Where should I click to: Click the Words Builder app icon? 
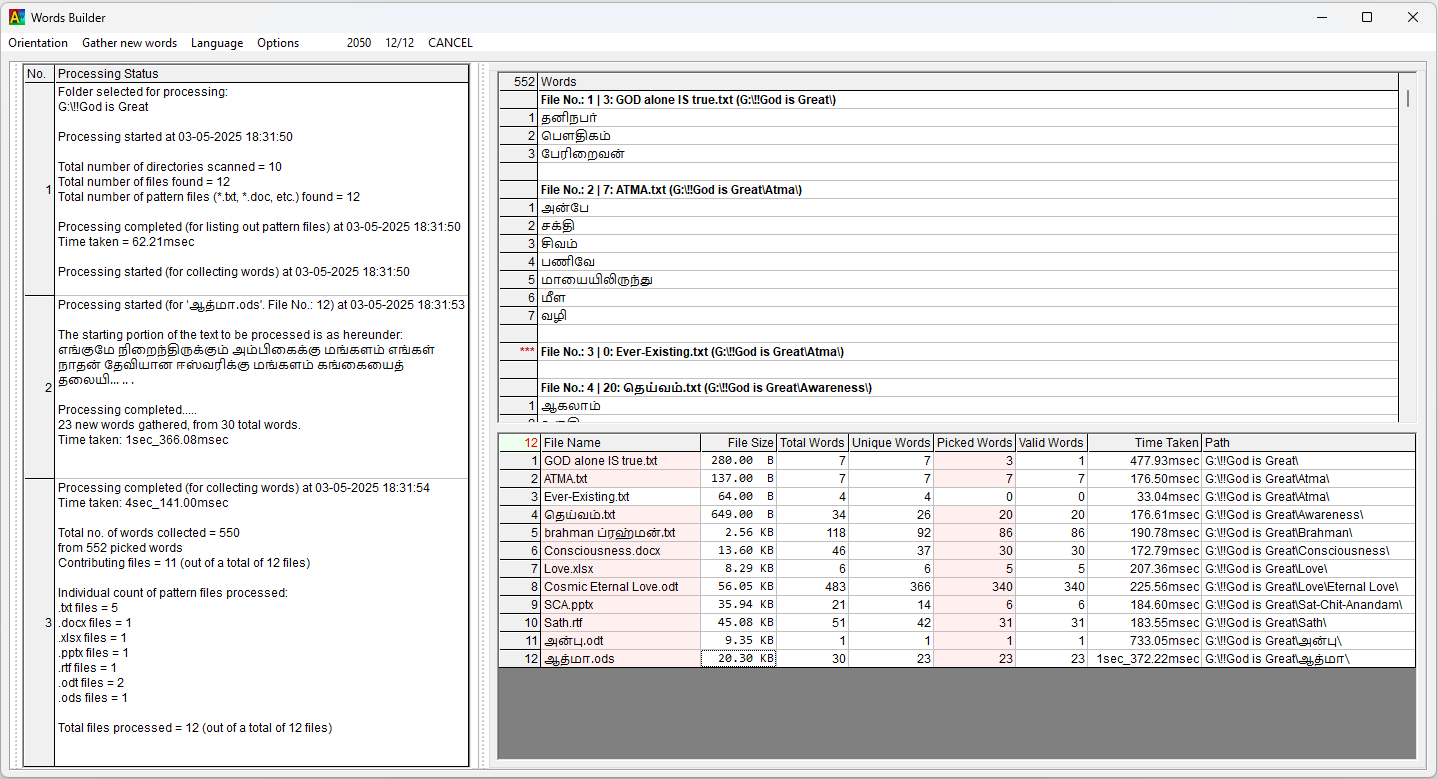tap(16, 17)
